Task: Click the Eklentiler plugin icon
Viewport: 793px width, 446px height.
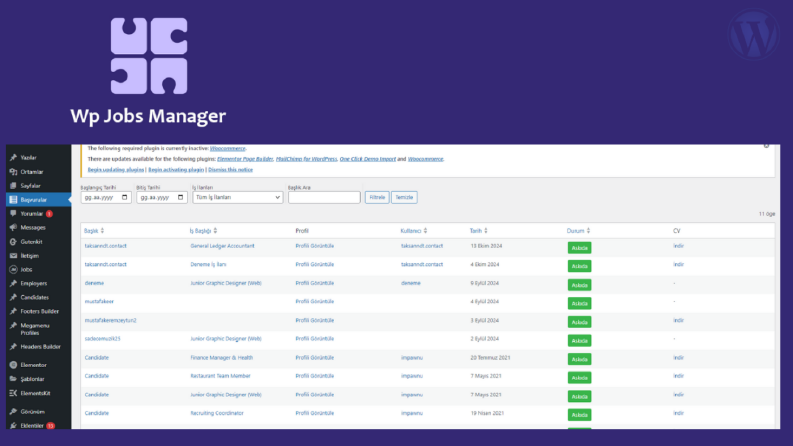Action: point(13,426)
